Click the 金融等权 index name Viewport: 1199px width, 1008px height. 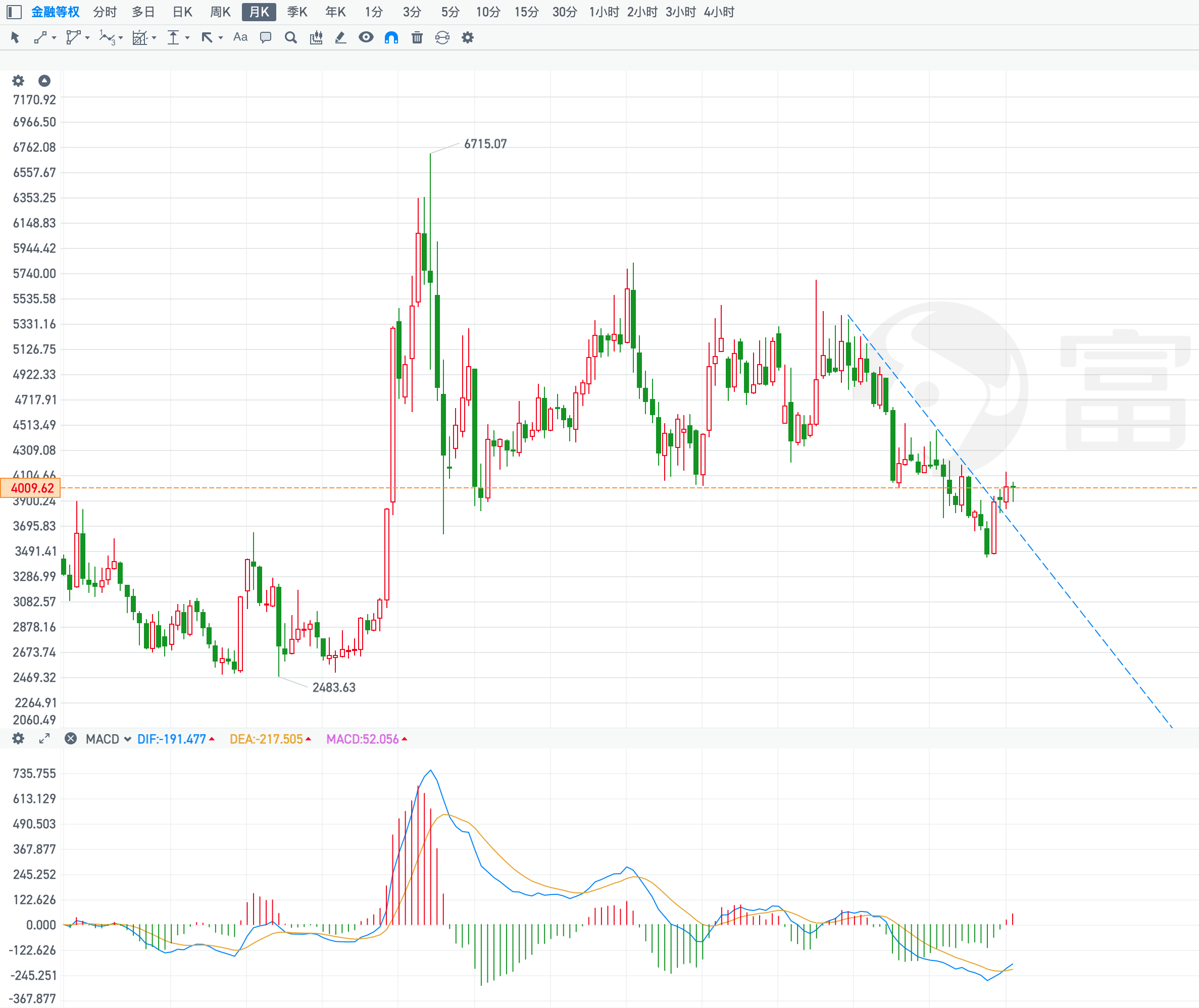[x=55, y=12]
